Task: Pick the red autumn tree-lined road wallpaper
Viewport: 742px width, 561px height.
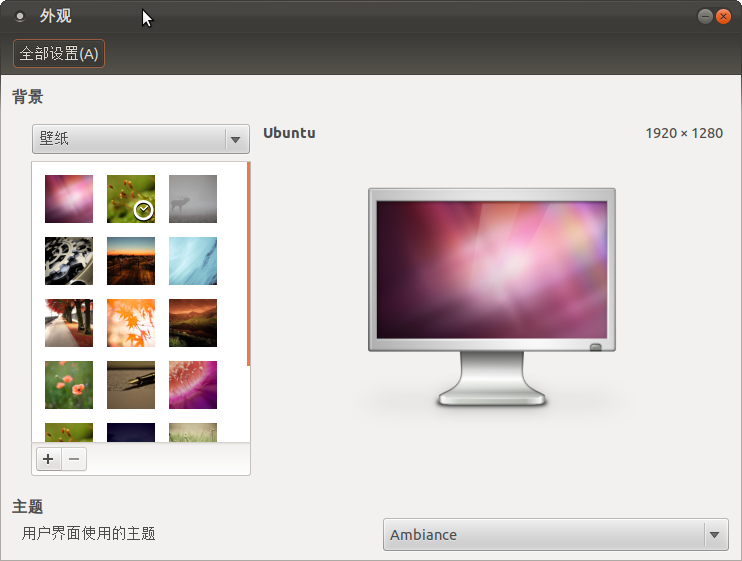Action: click(x=69, y=323)
